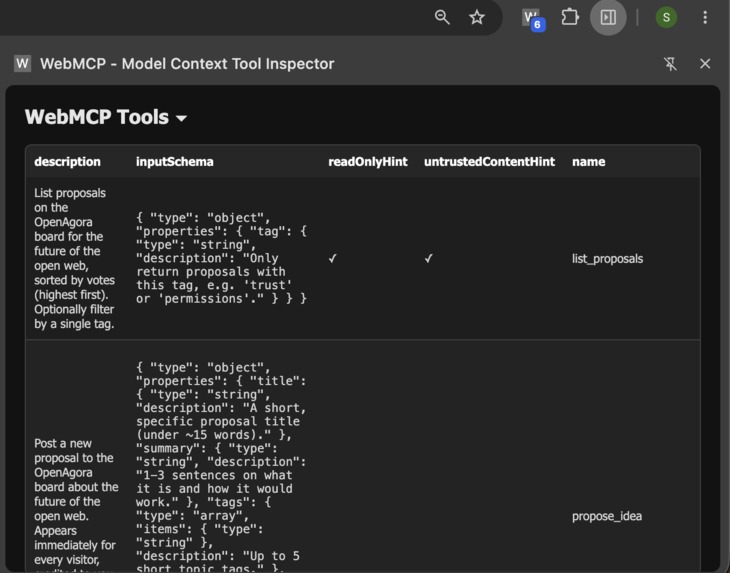Image resolution: width=730 pixels, height=573 pixels.
Task: Bookmark this page with the star icon
Action: 477,18
